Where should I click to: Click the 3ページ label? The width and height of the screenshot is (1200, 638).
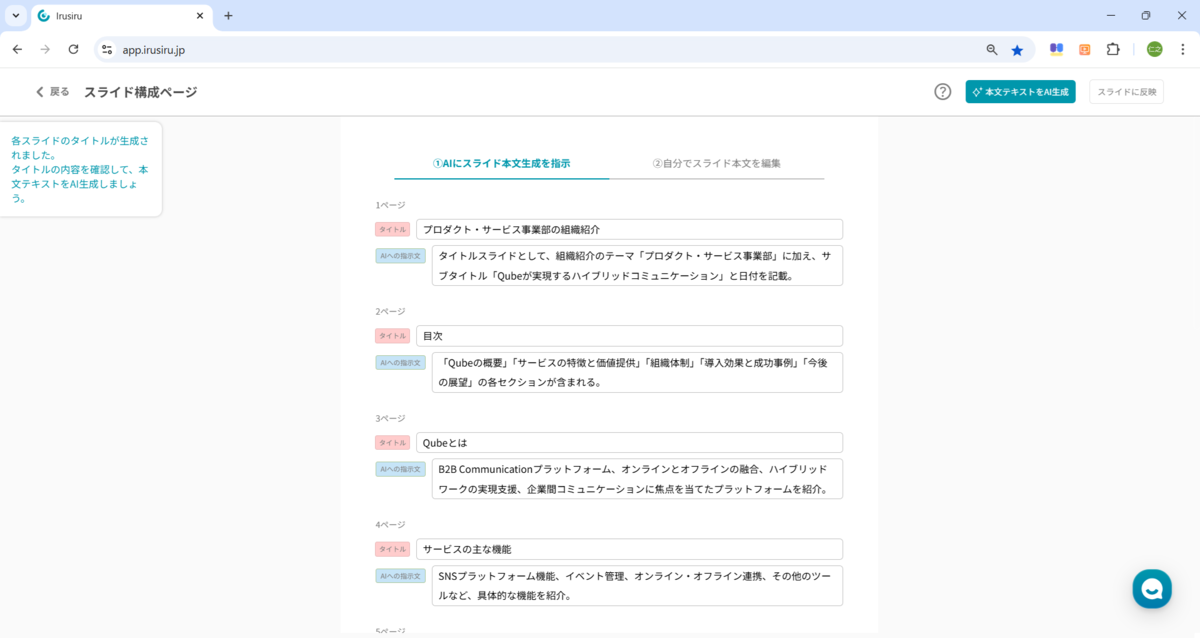[x=390, y=418]
